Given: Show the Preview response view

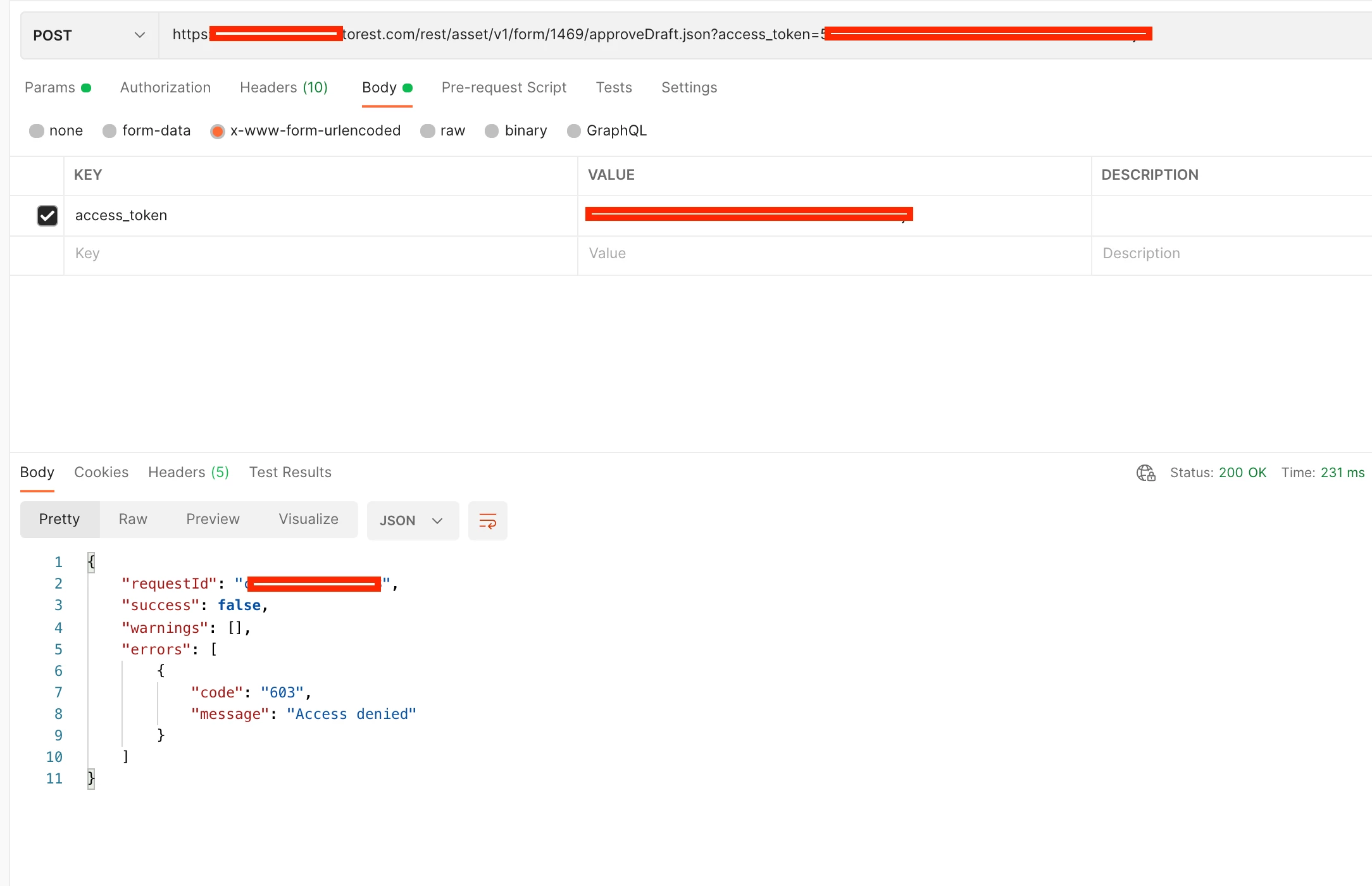Looking at the screenshot, I should tap(213, 520).
